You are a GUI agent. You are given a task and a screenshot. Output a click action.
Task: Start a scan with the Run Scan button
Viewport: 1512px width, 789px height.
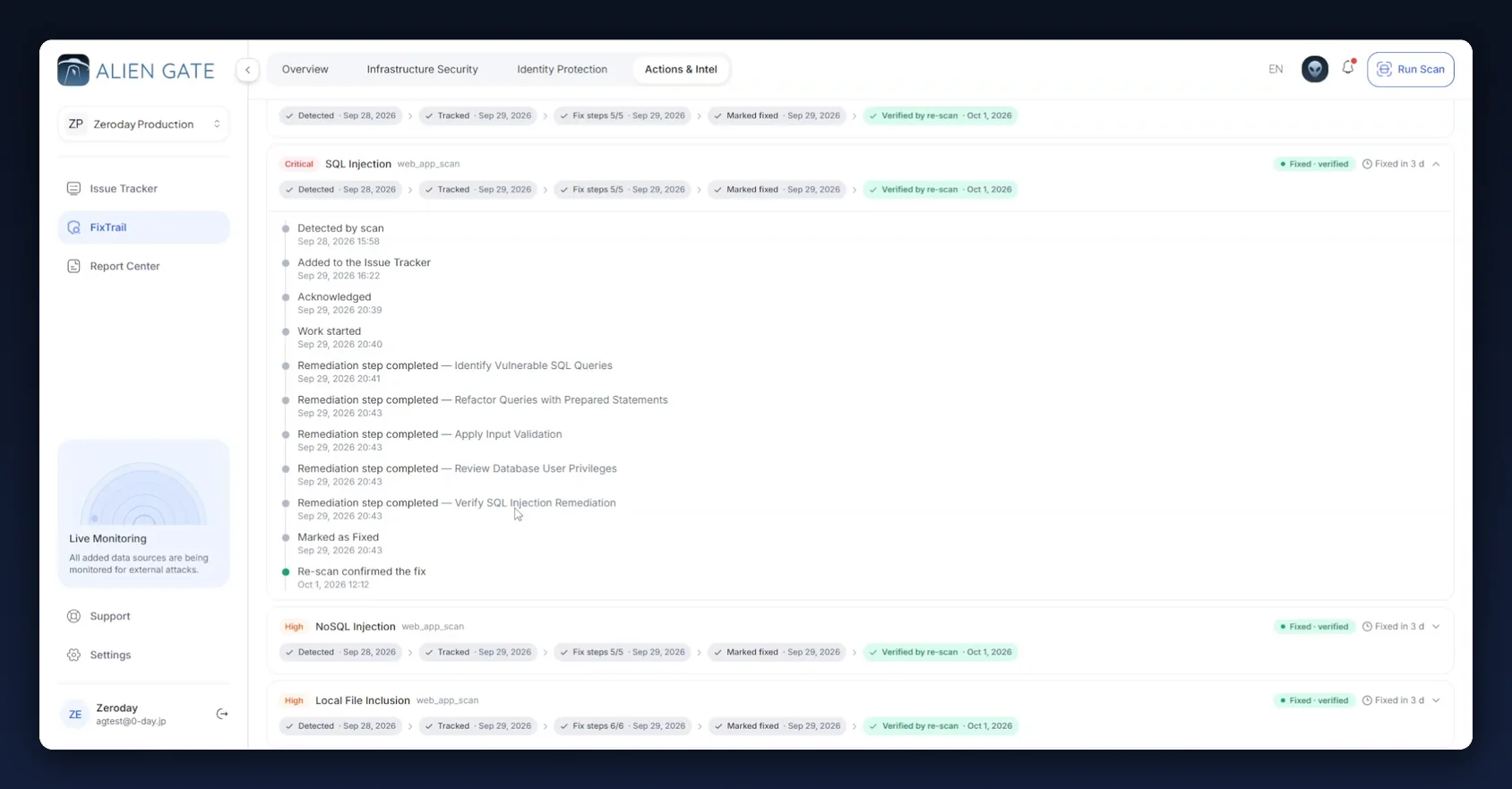1411,69
